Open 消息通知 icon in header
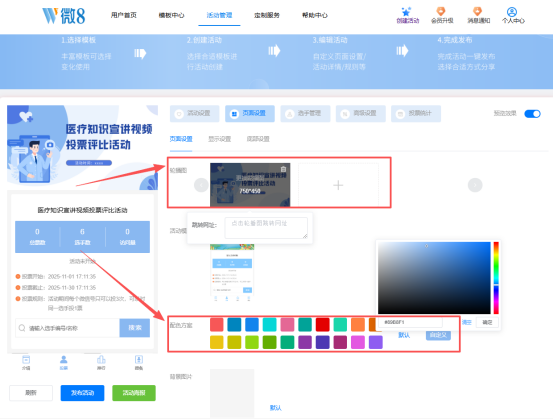The width and height of the screenshot is (554, 419). (478, 12)
